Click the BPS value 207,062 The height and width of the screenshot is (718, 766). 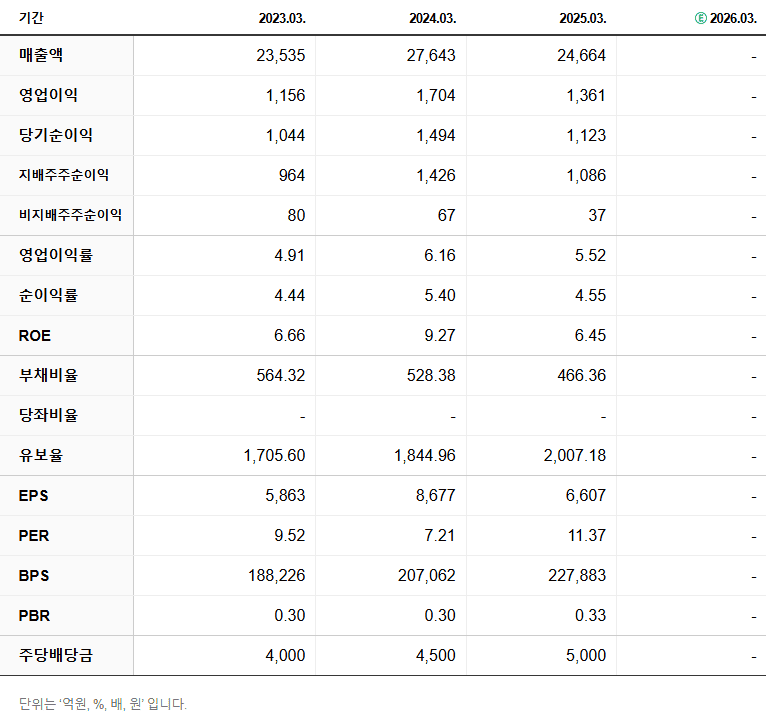[x=427, y=576]
